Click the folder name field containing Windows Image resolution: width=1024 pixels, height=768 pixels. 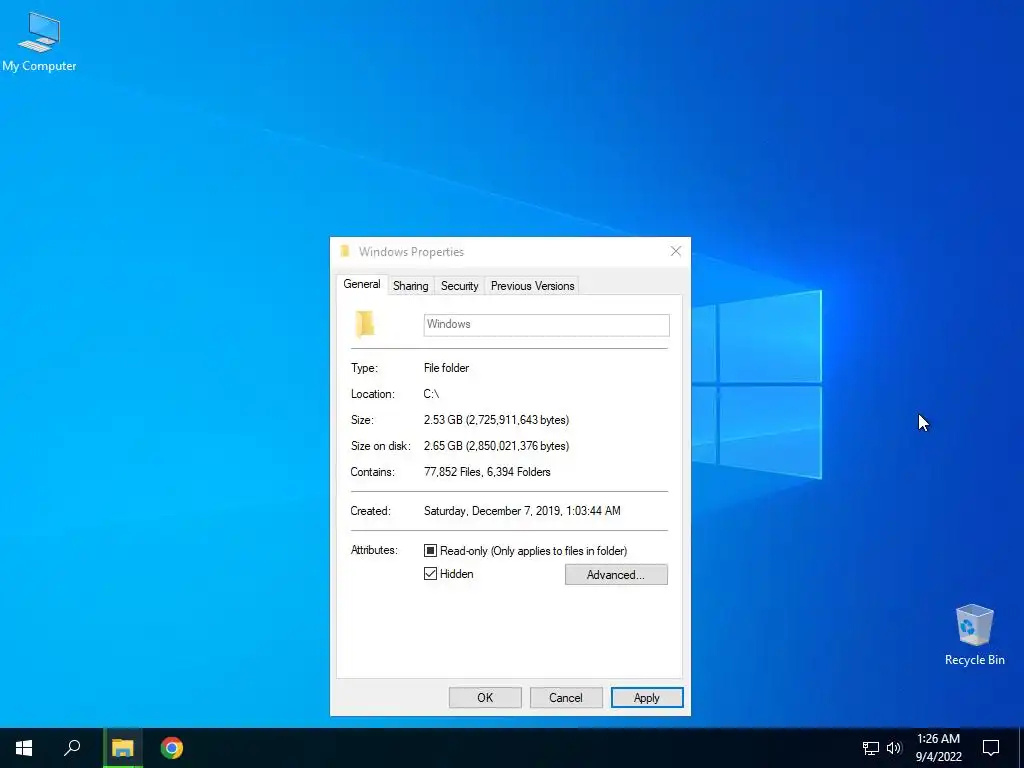[547, 325]
